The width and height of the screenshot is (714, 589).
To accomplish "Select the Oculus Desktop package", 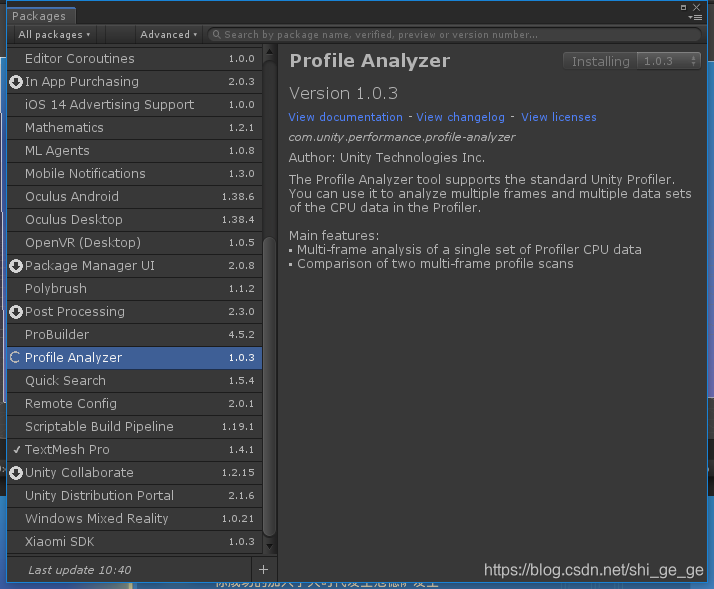I will (x=135, y=220).
